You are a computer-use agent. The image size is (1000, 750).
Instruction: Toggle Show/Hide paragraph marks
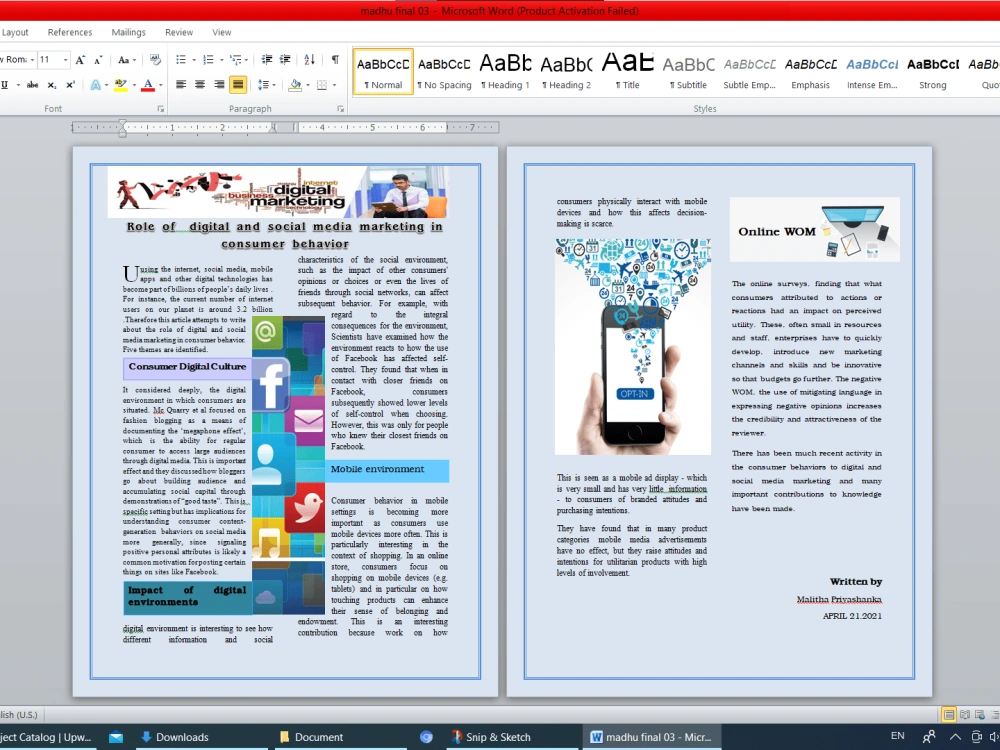pos(335,60)
